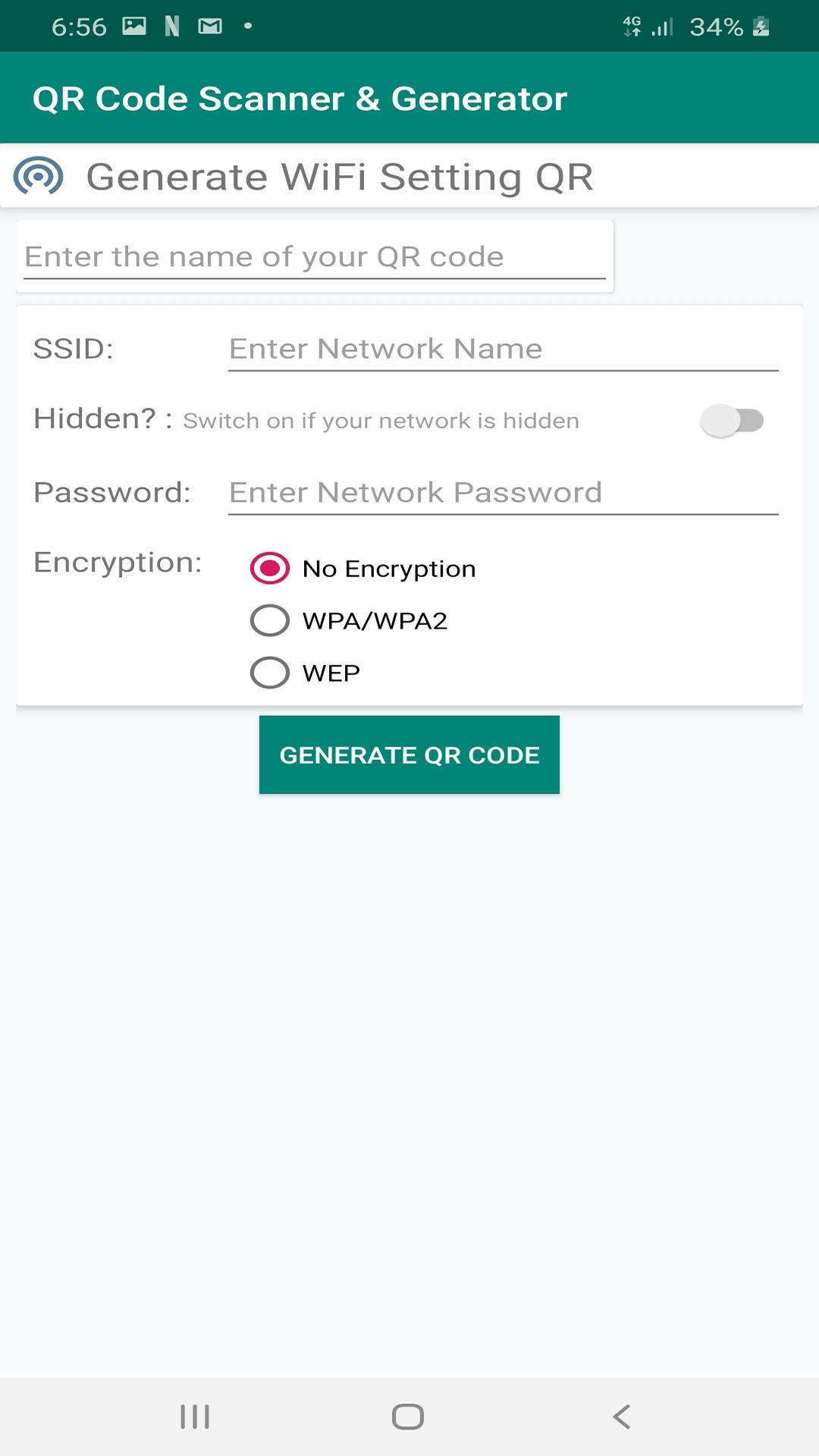Tap the clock in the status bar

[x=78, y=25]
